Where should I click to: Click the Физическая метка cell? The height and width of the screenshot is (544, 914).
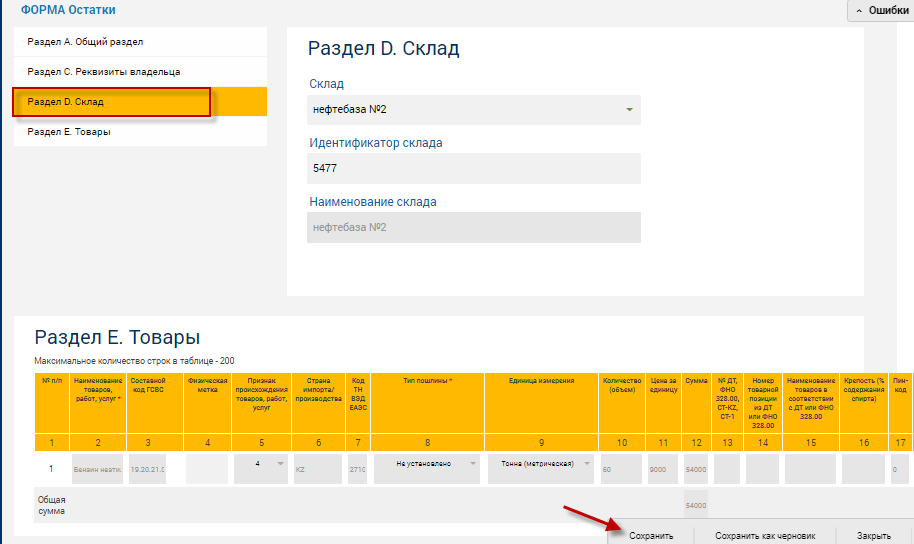click(207, 468)
